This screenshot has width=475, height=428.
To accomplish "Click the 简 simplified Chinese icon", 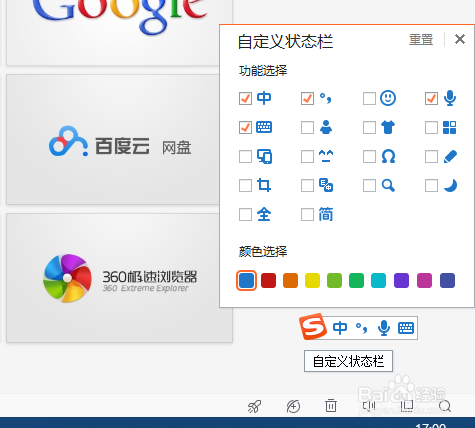I will coord(326,214).
